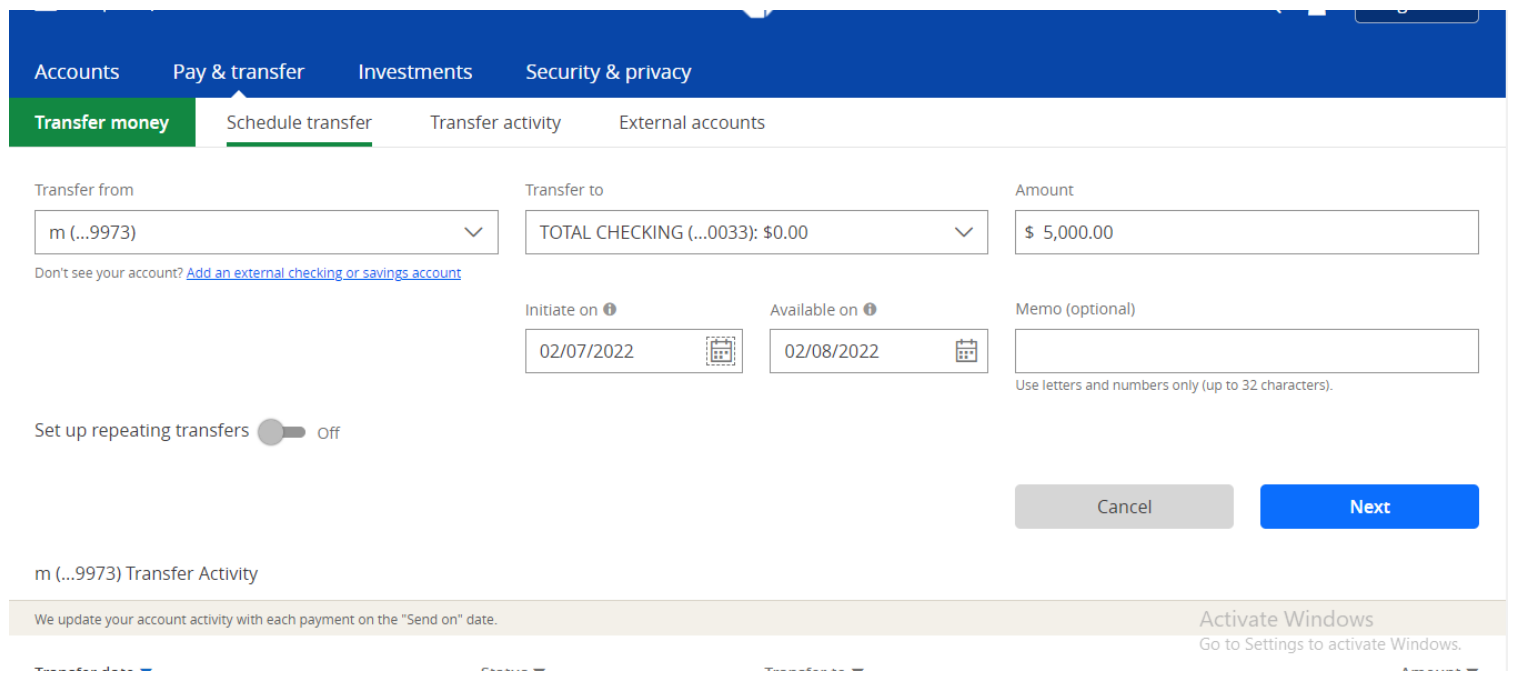The image size is (1524, 700).
Task: Open the External accounts tab
Action: 691,123
